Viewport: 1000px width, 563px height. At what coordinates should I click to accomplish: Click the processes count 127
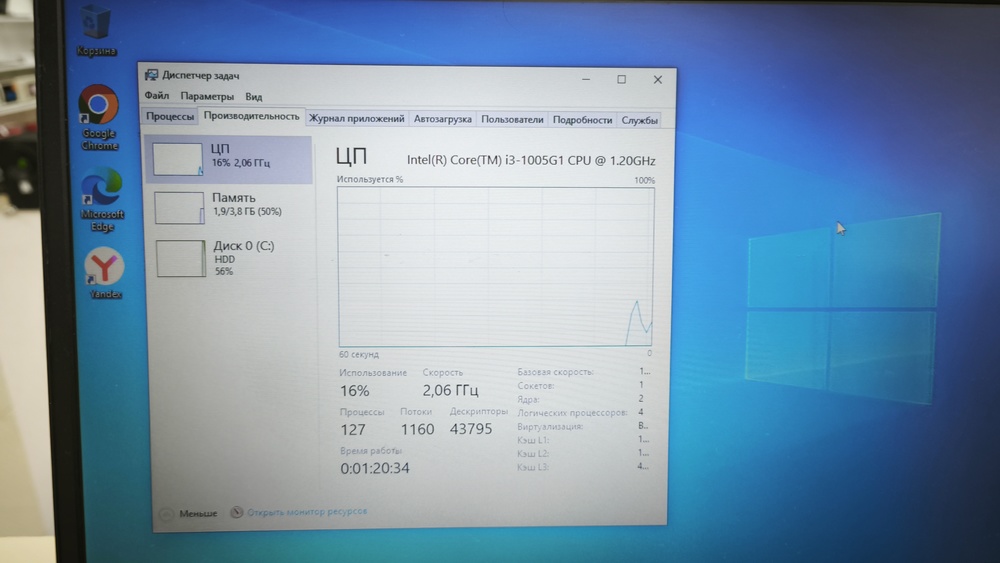click(353, 429)
